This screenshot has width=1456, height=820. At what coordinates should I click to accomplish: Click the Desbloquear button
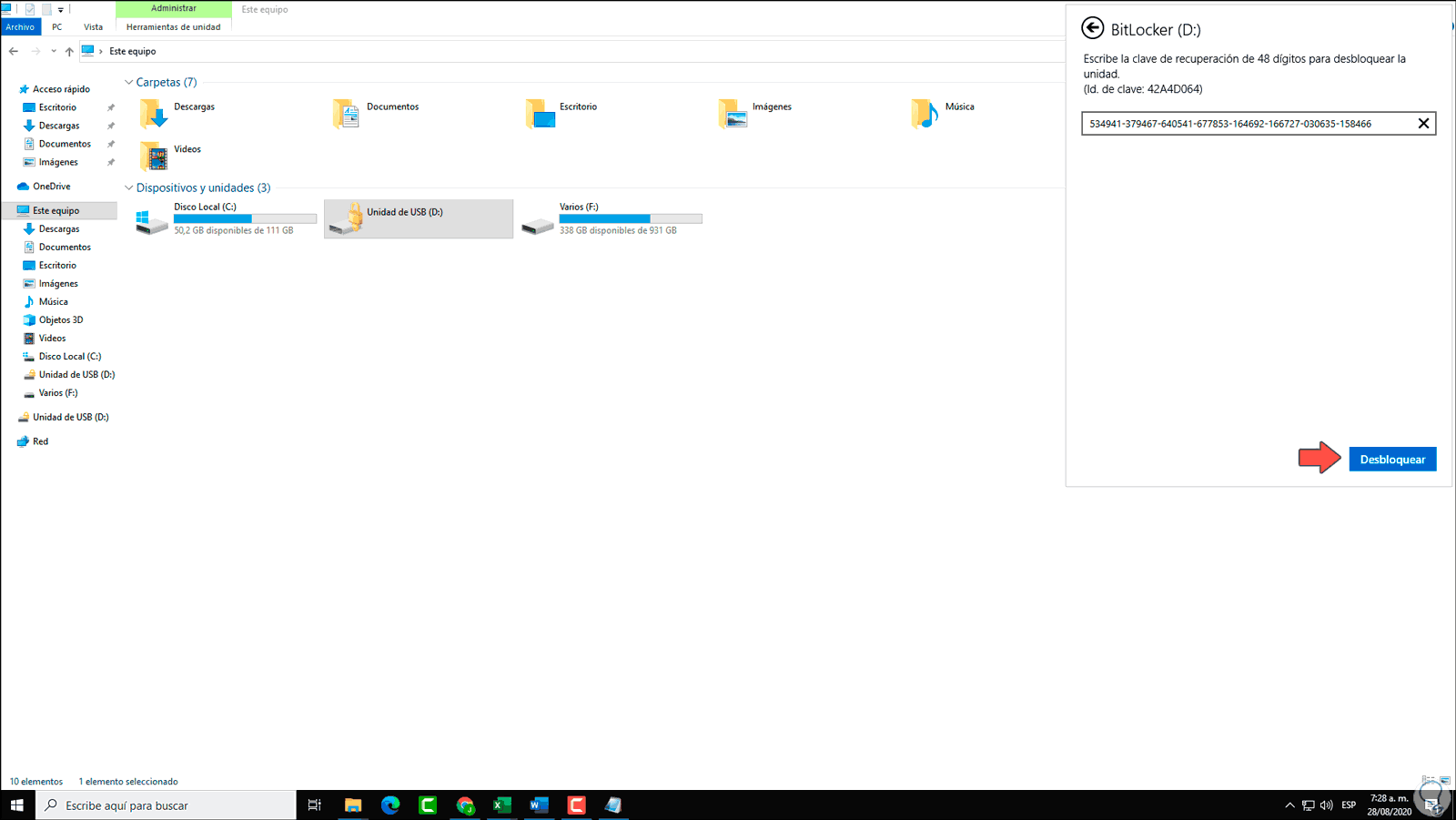(1392, 460)
